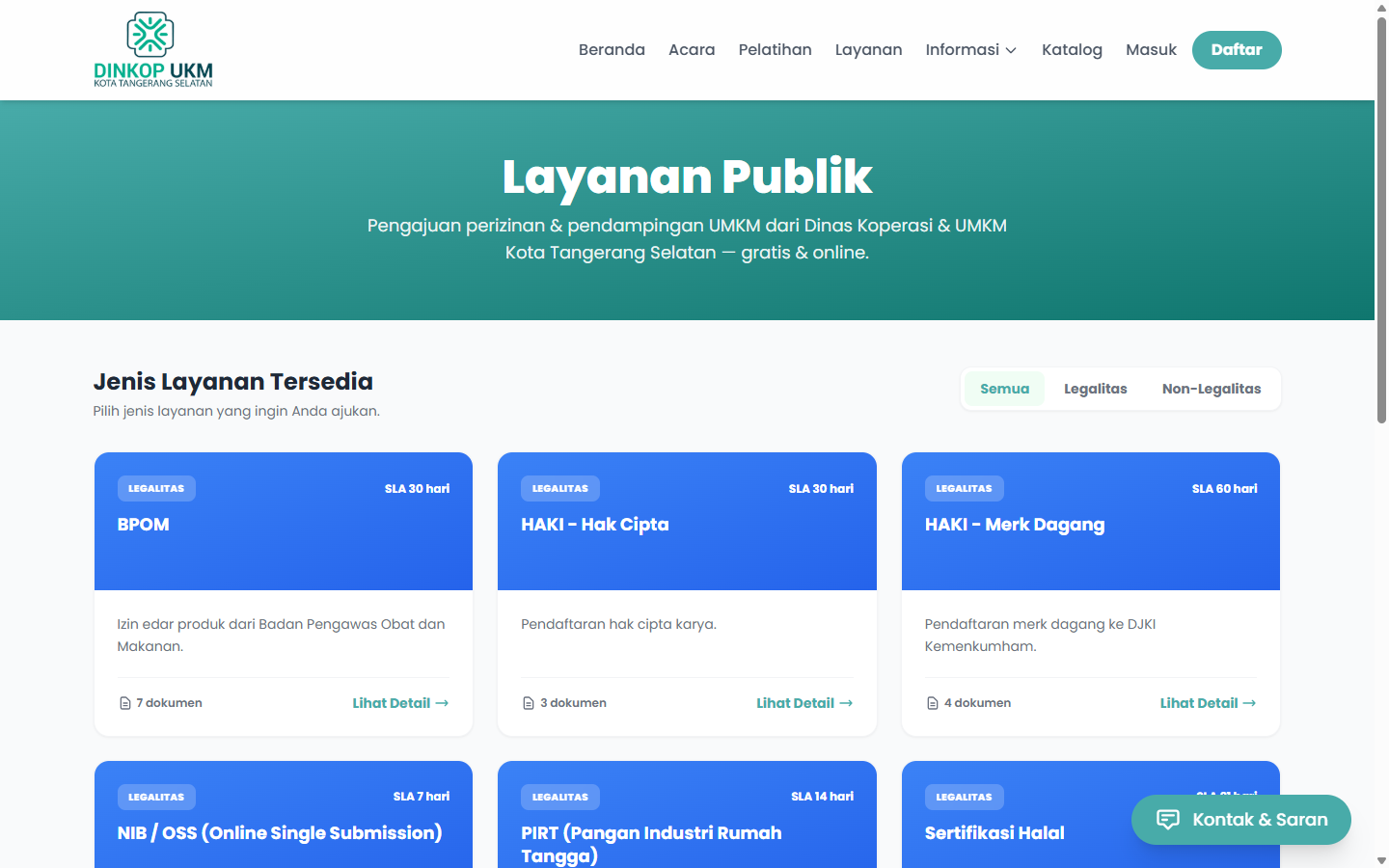Go to Beranda page

pos(612,50)
